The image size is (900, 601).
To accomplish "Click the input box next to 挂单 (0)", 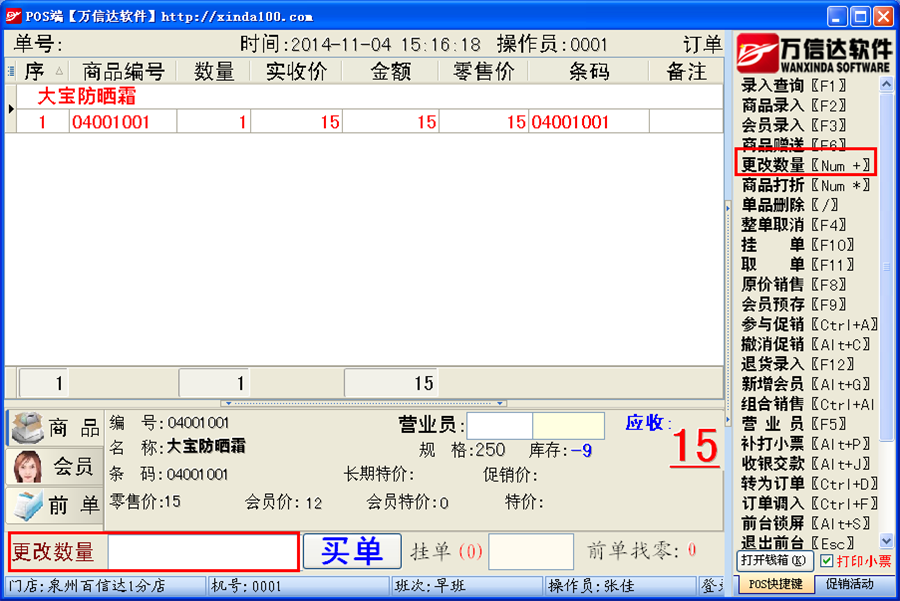I will pos(531,552).
